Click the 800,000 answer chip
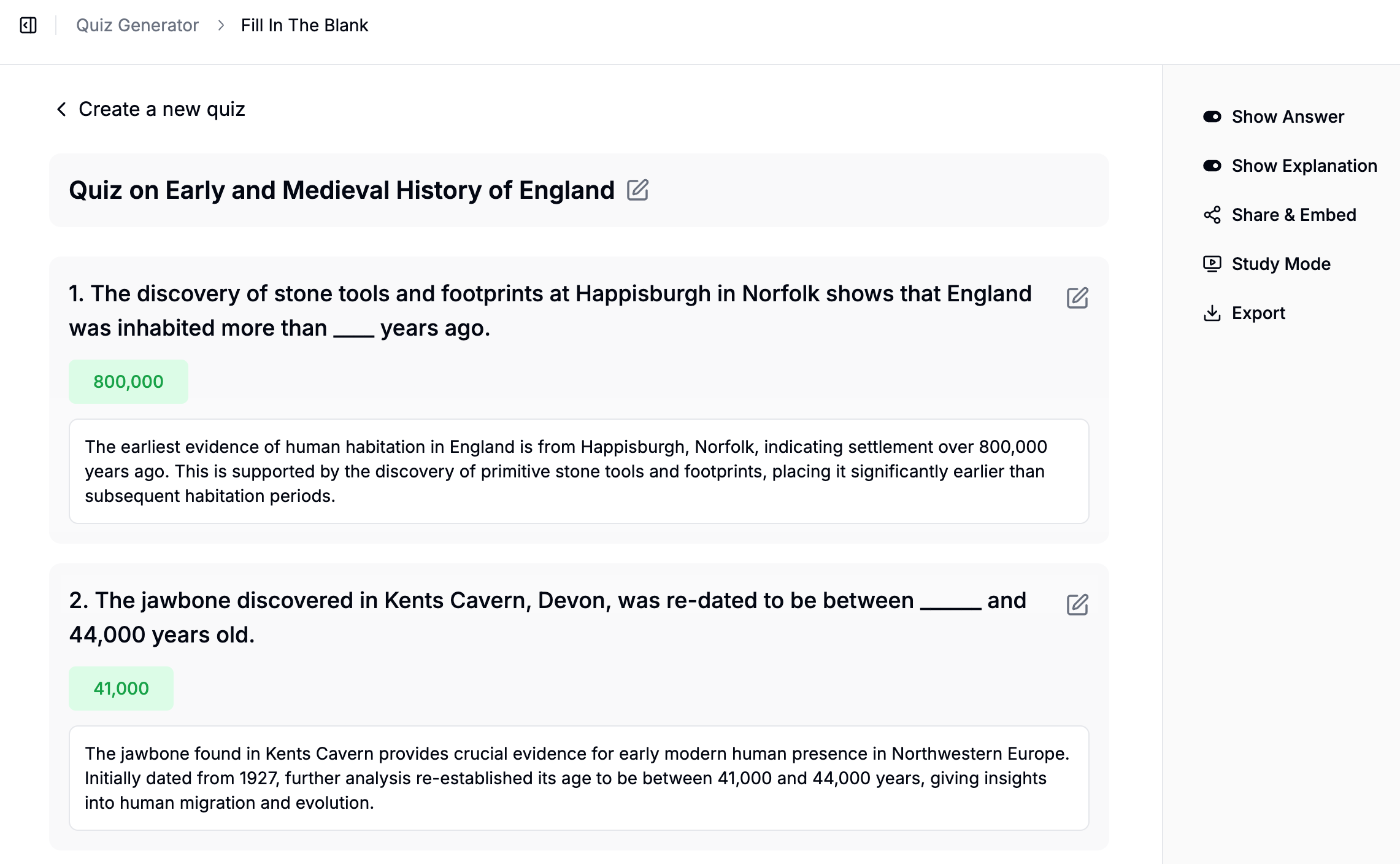Viewport: 1400px width, 864px height. tap(128, 382)
